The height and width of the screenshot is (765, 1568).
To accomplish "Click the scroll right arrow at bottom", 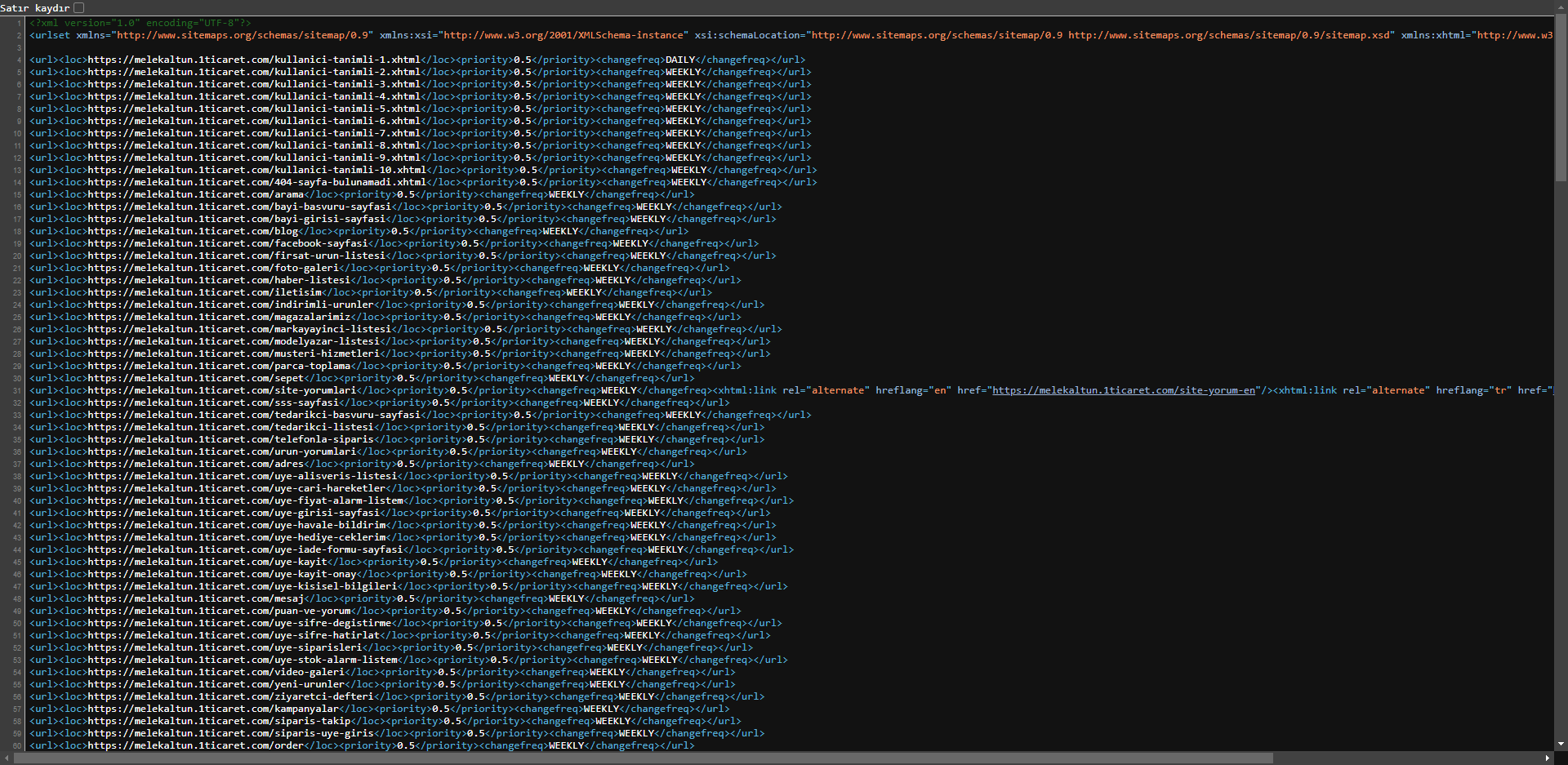I will tap(1548, 758).
